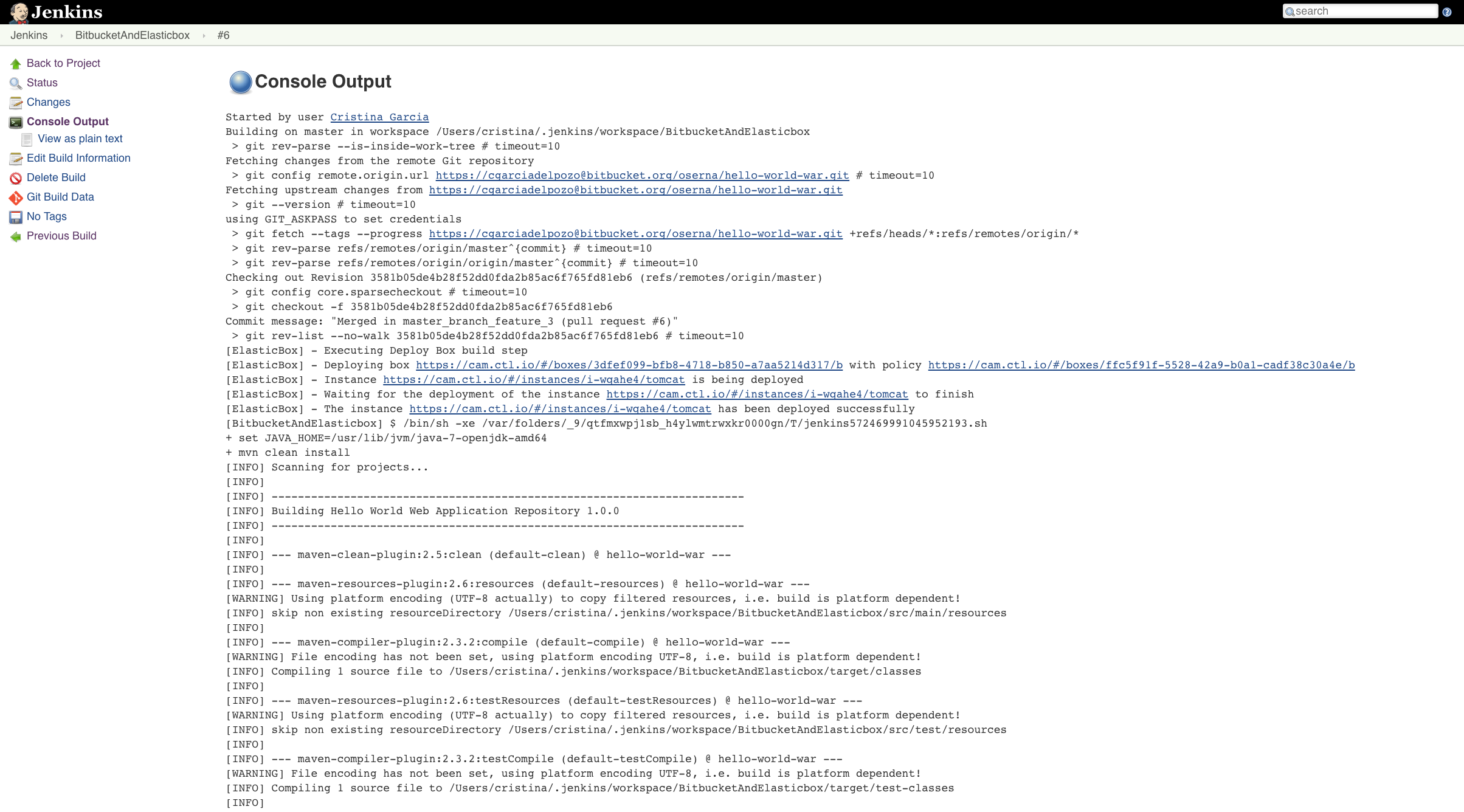Open the deployed box 3dfef099 URL
This screenshot has width=1464, height=812.
coord(629,365)
